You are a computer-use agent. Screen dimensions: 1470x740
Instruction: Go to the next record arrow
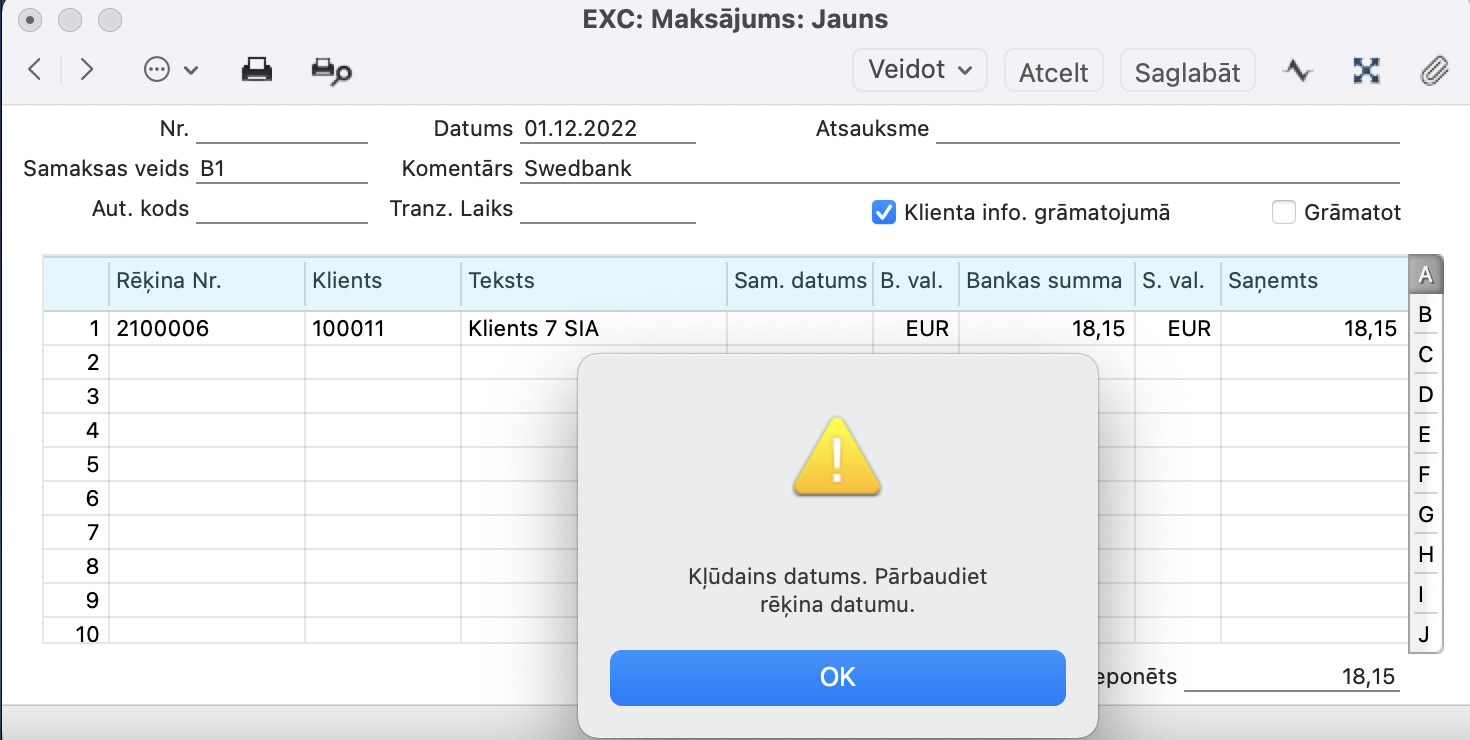tap(87, 70)
